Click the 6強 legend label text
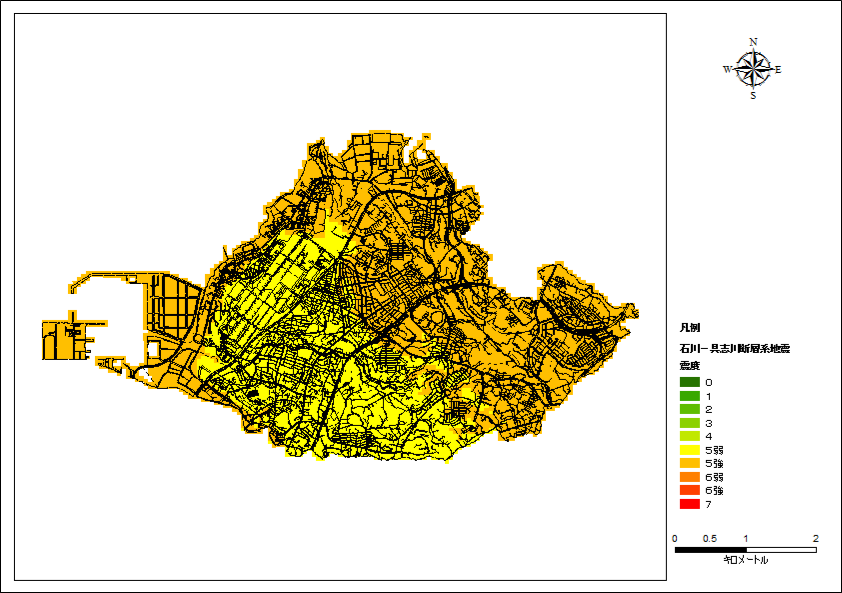Image resolution: width=842 pixels, height=593 pixels. (714, 490)
